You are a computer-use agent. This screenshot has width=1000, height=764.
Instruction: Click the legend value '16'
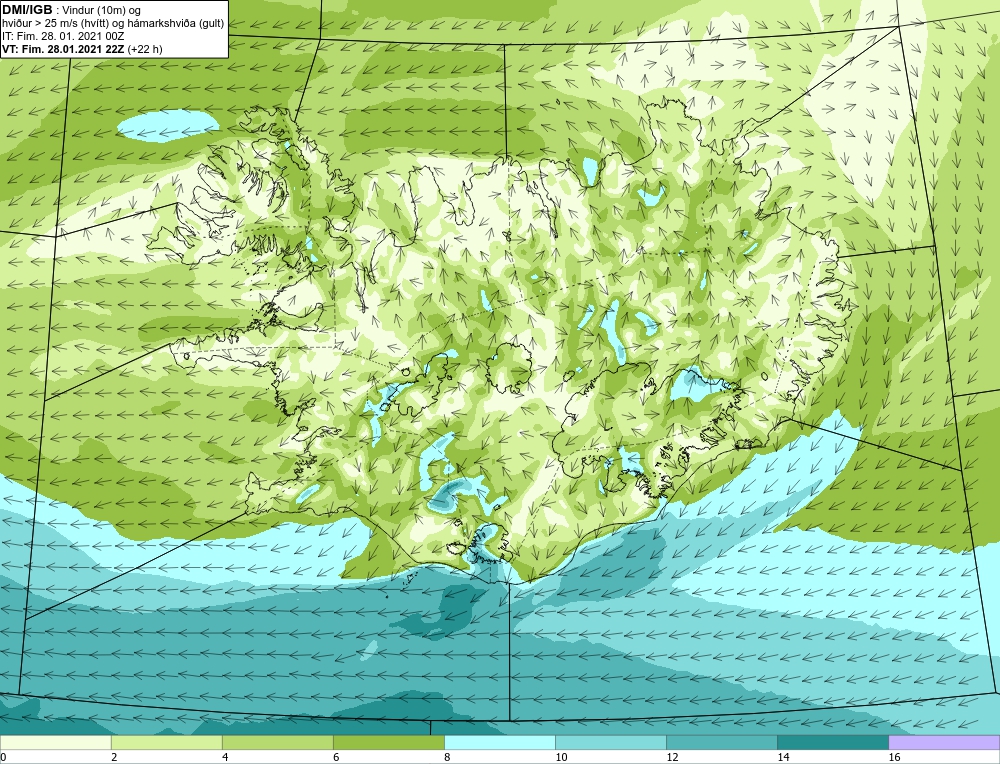click(894, 757)
